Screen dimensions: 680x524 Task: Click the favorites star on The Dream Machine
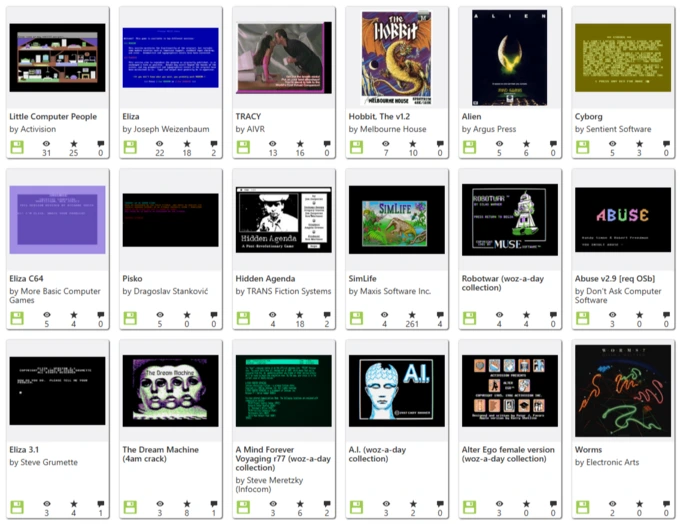(x=187, y=504)
